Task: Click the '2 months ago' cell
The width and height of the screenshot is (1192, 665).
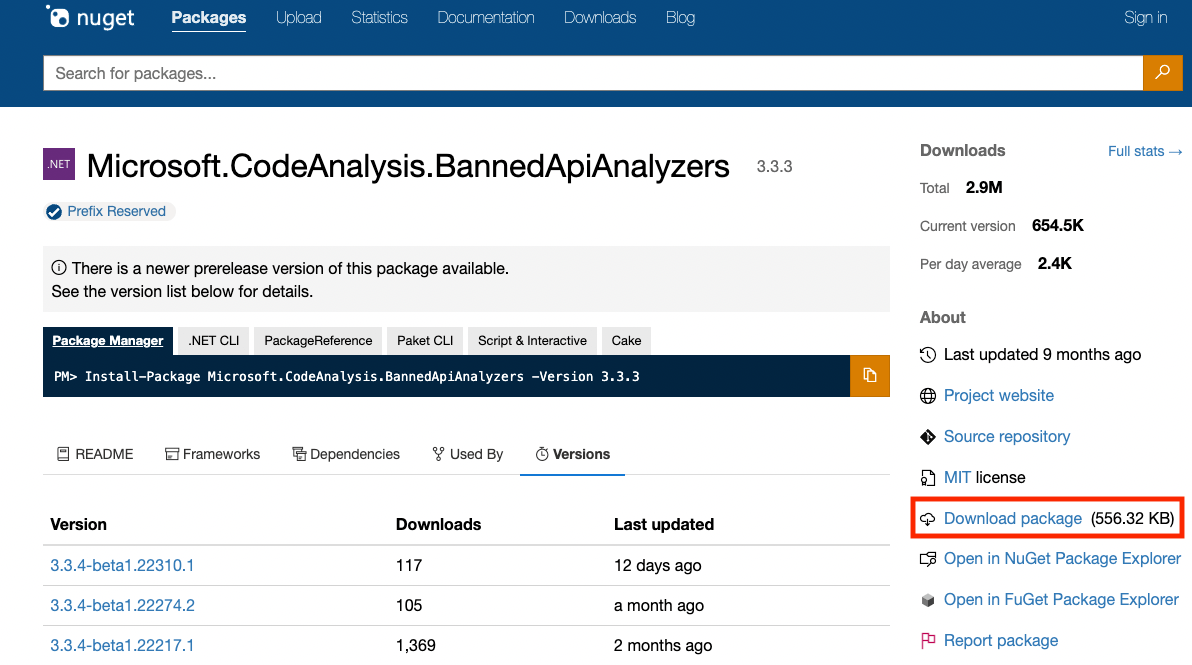Action: coord(663,645)
